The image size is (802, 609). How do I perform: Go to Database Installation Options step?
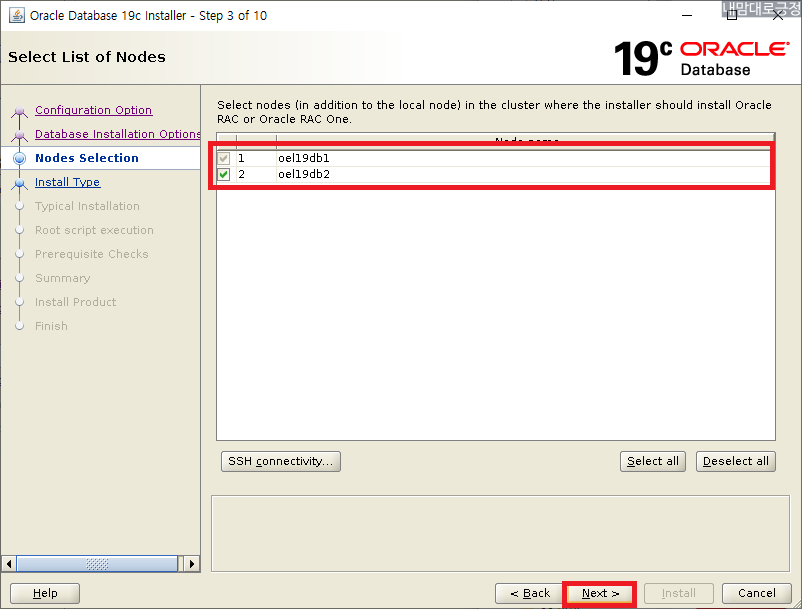click(x=118, y=134)
